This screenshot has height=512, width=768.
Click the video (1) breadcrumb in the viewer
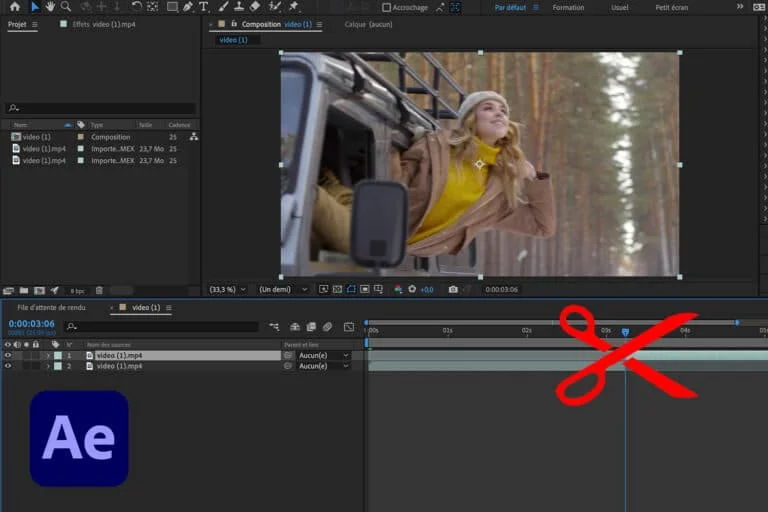[x=234, y=40]
